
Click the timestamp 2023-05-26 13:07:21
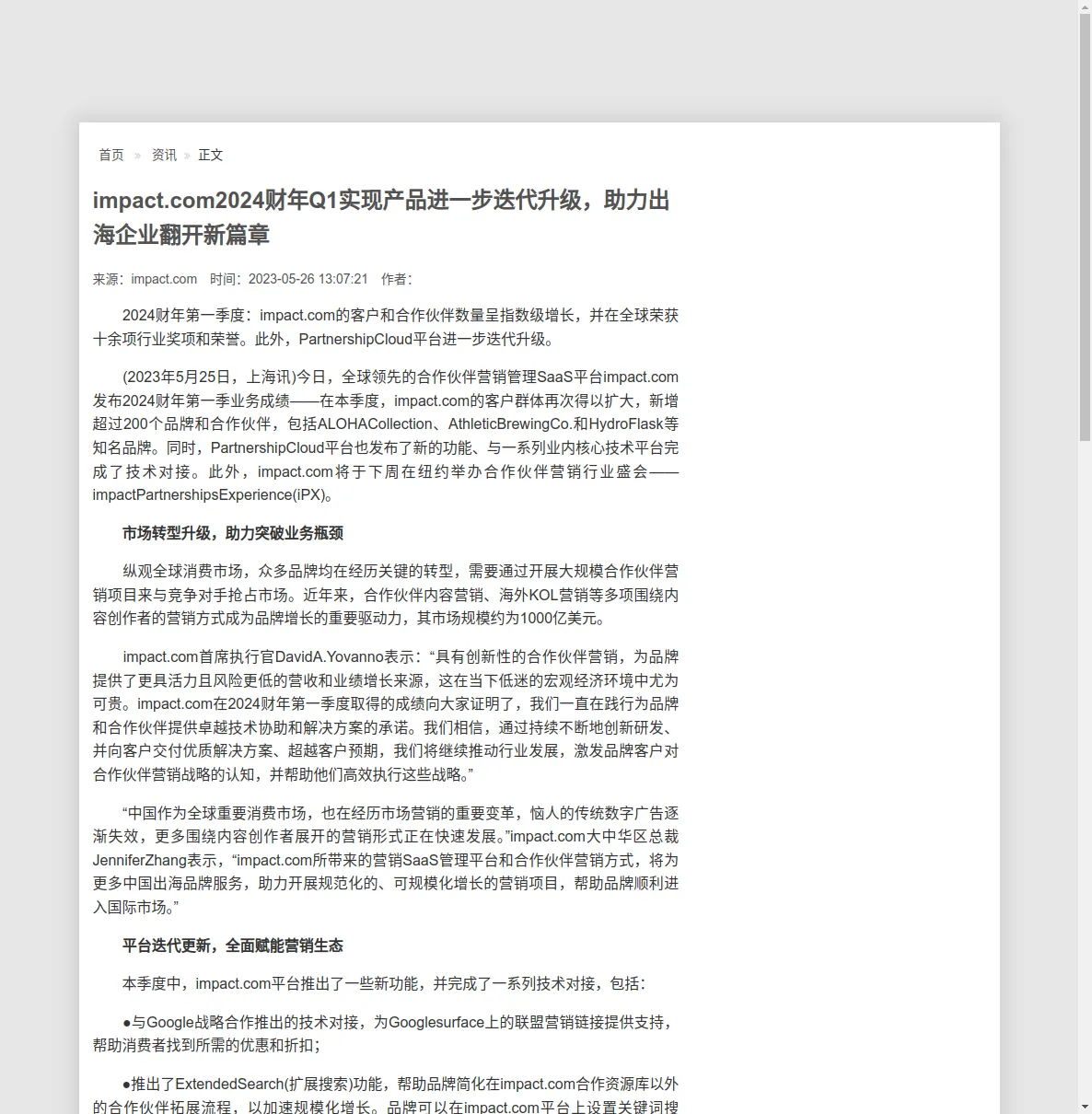(308, 279)
